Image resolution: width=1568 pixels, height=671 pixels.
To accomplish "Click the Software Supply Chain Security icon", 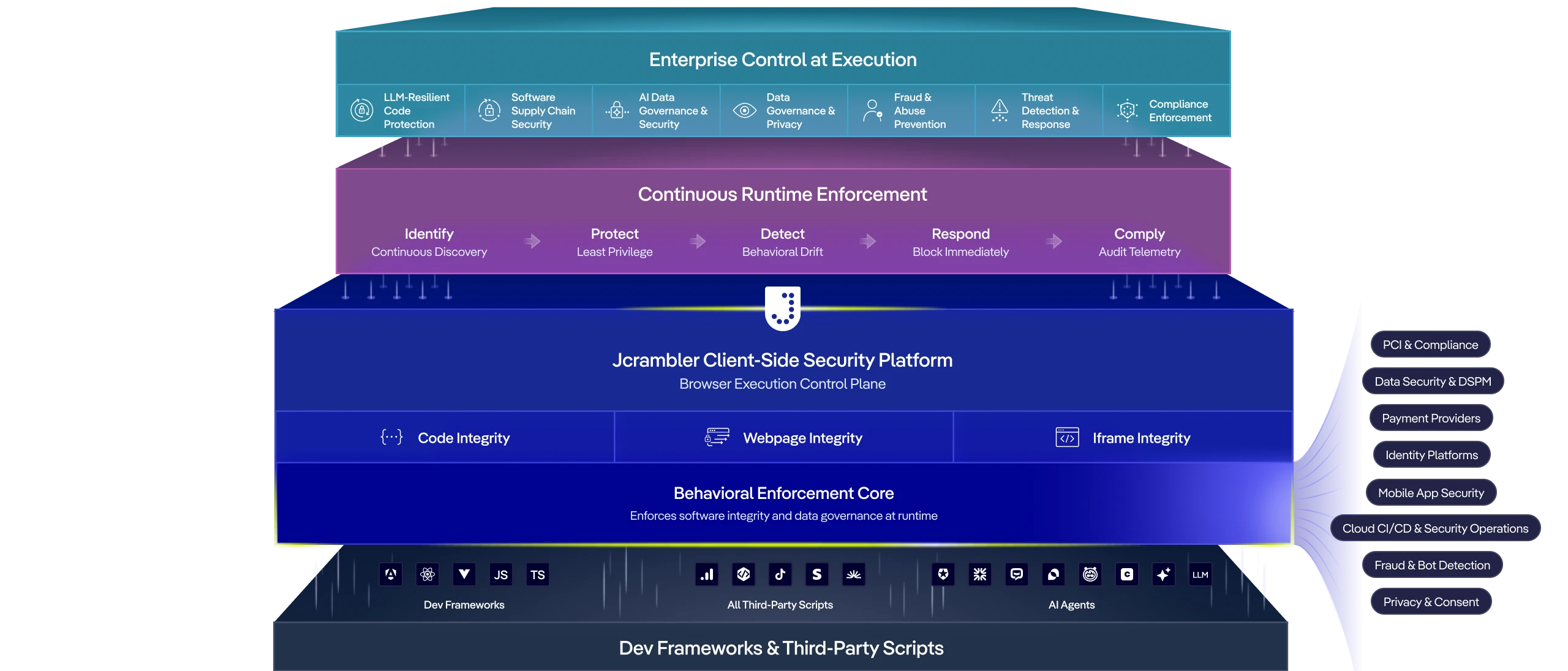I will click(489, 110).
